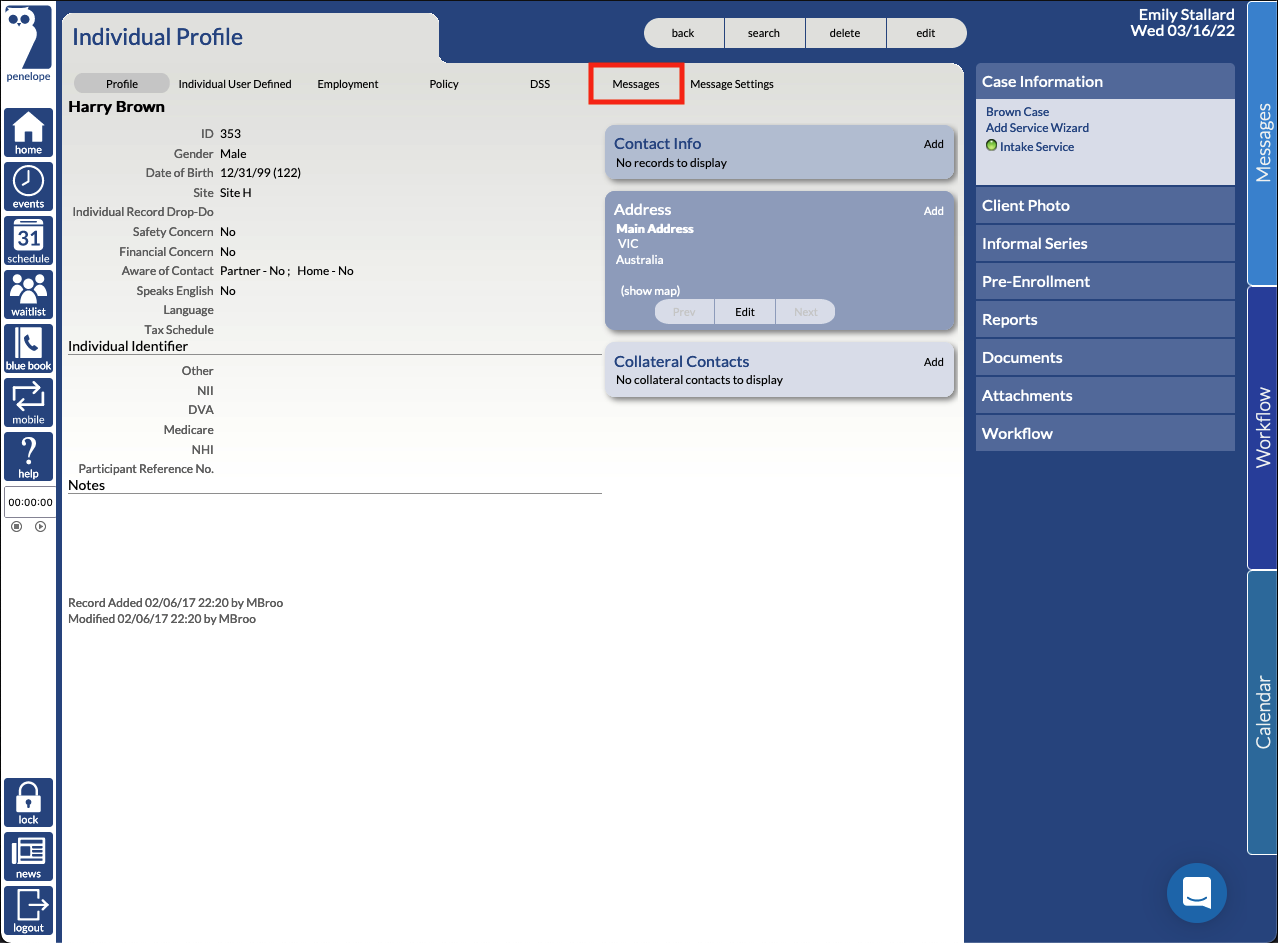
Task: Click the Emily Stallard user name
Action: (x=1187, y=14)
